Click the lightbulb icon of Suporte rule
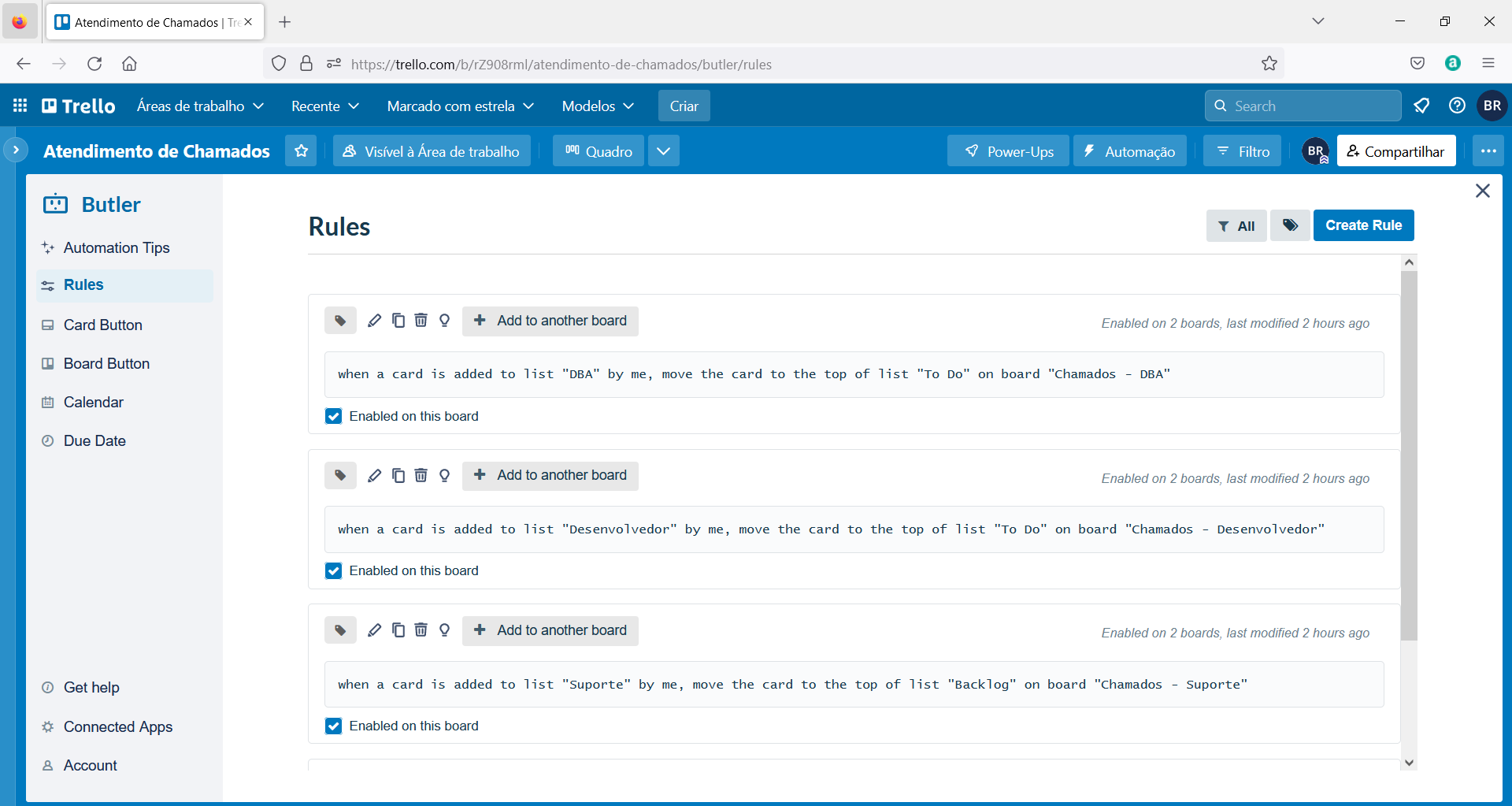Viewport: 1512px width, 806px height. 444,630
